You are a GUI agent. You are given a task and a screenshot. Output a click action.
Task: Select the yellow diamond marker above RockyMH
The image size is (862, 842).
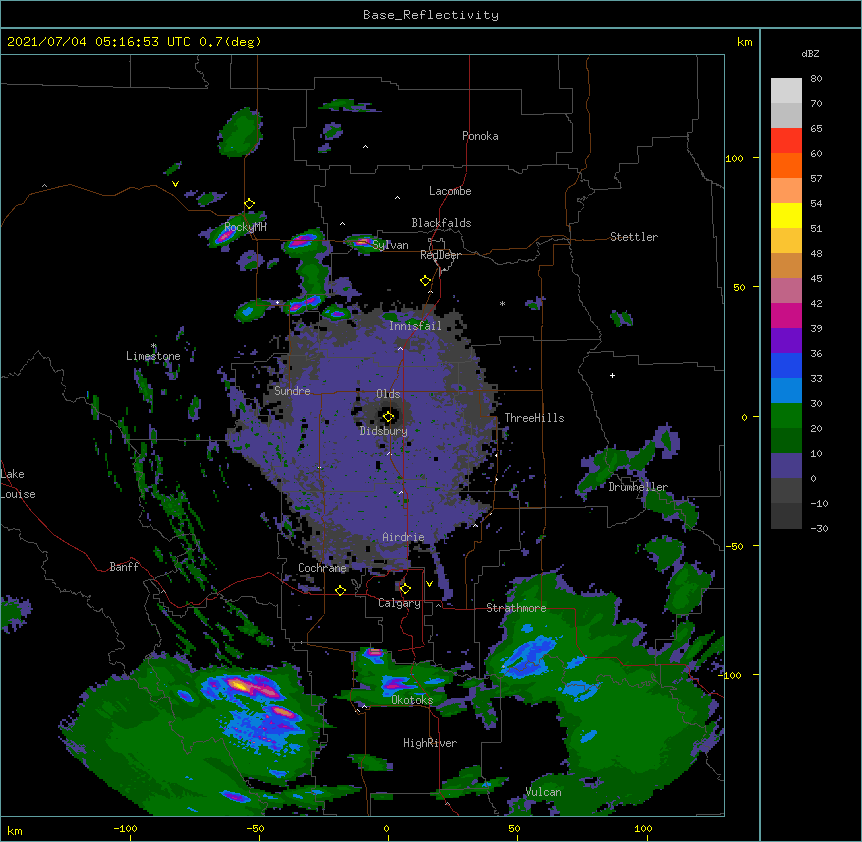pos(249,204)
